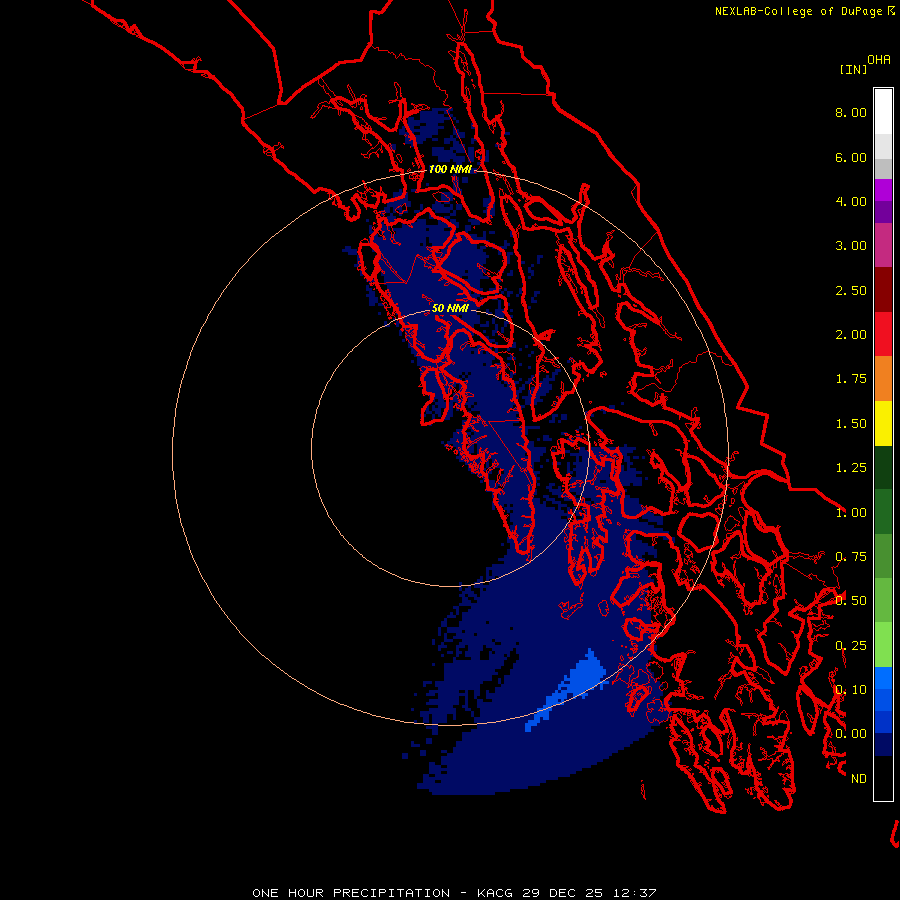The height and width of the screenshot is (900, 900).
Task: Click the navy swatch above the ND block
Action: click(883, 745)
